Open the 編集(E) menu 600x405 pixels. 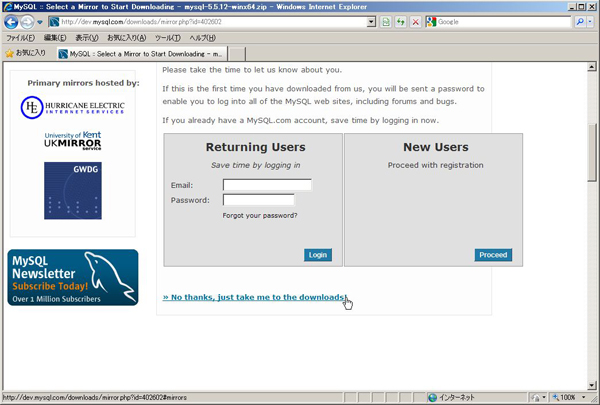pos(55,38)
